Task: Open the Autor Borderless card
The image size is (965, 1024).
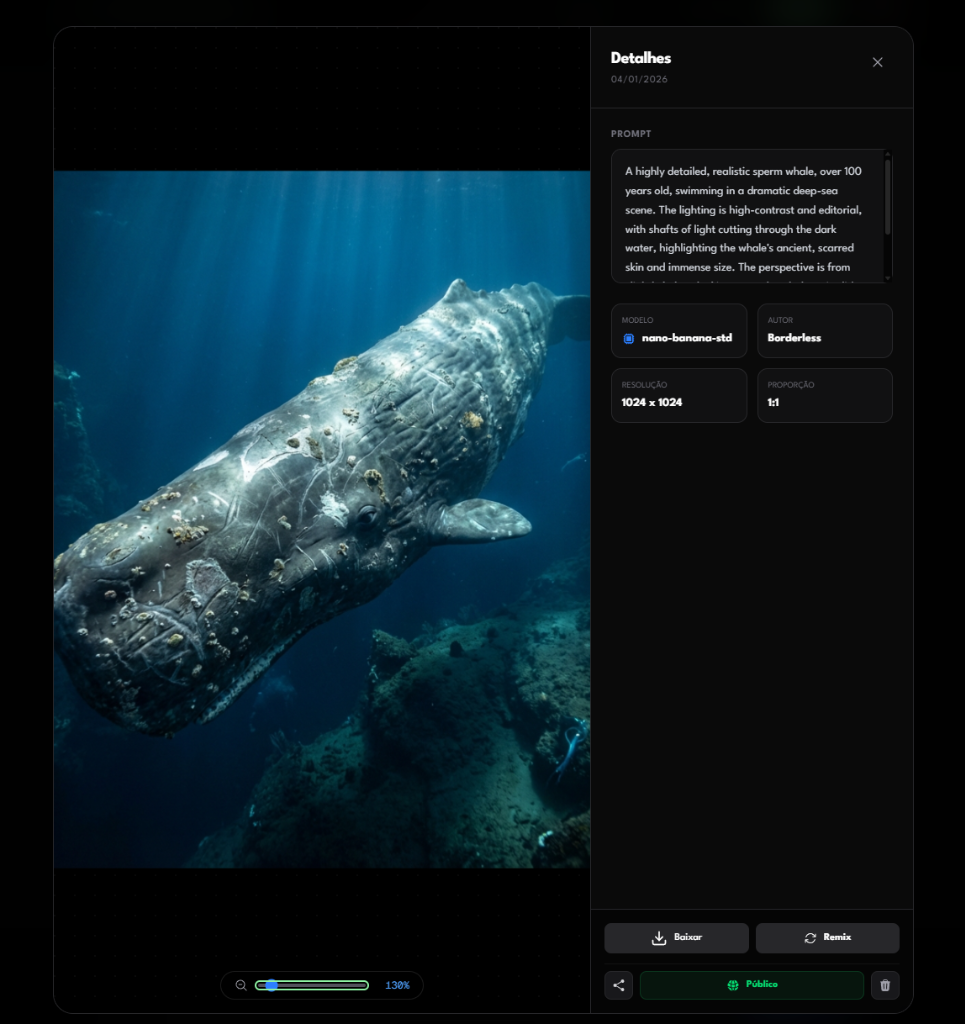Action: coord(824,331)
